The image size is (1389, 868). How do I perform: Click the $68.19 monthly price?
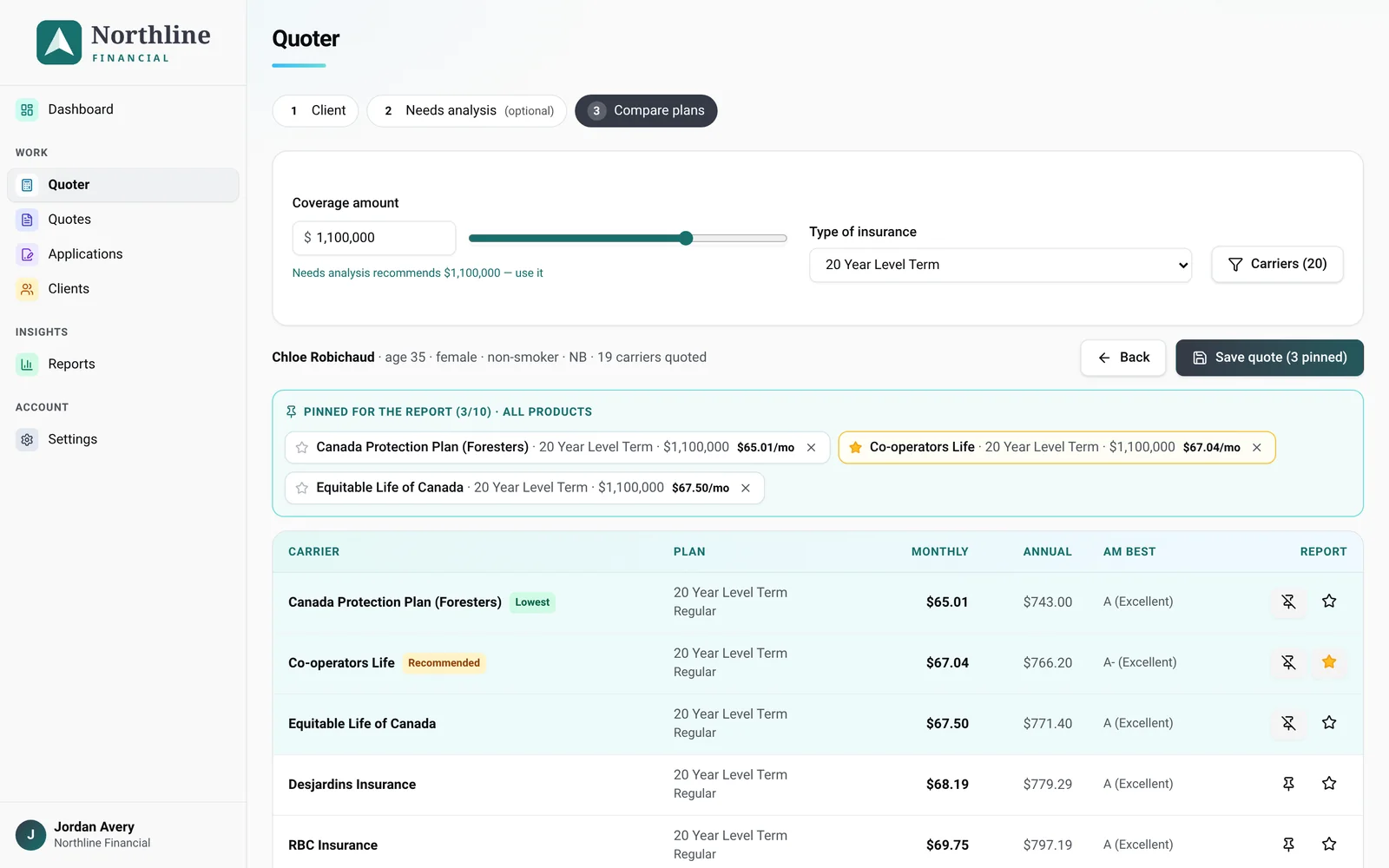947,785
